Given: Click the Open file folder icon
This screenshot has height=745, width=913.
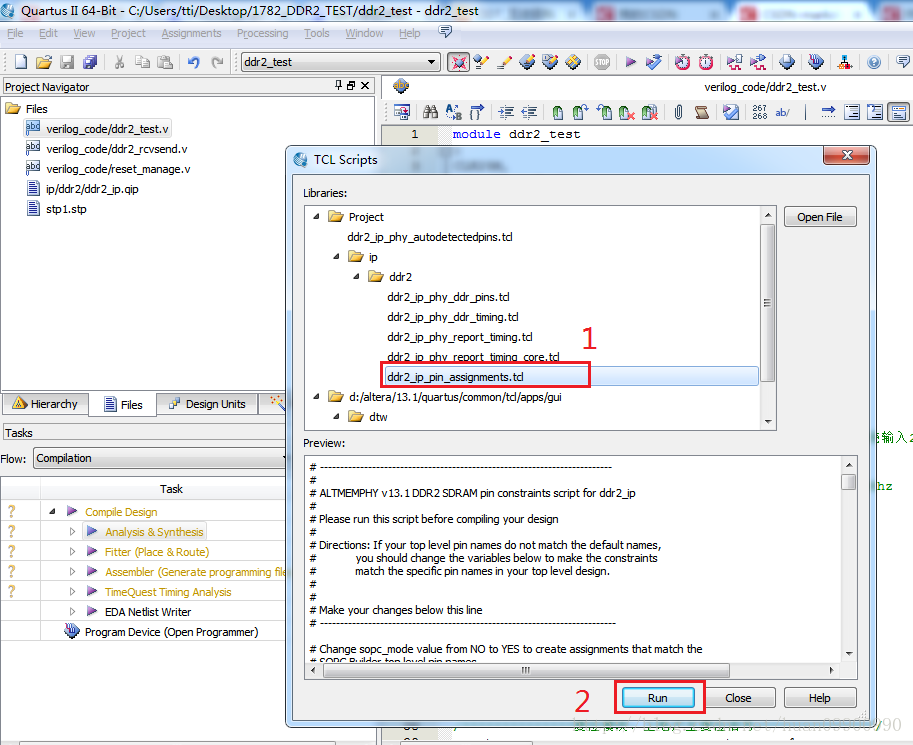Looking at the screenshot, I should point(44,62).
